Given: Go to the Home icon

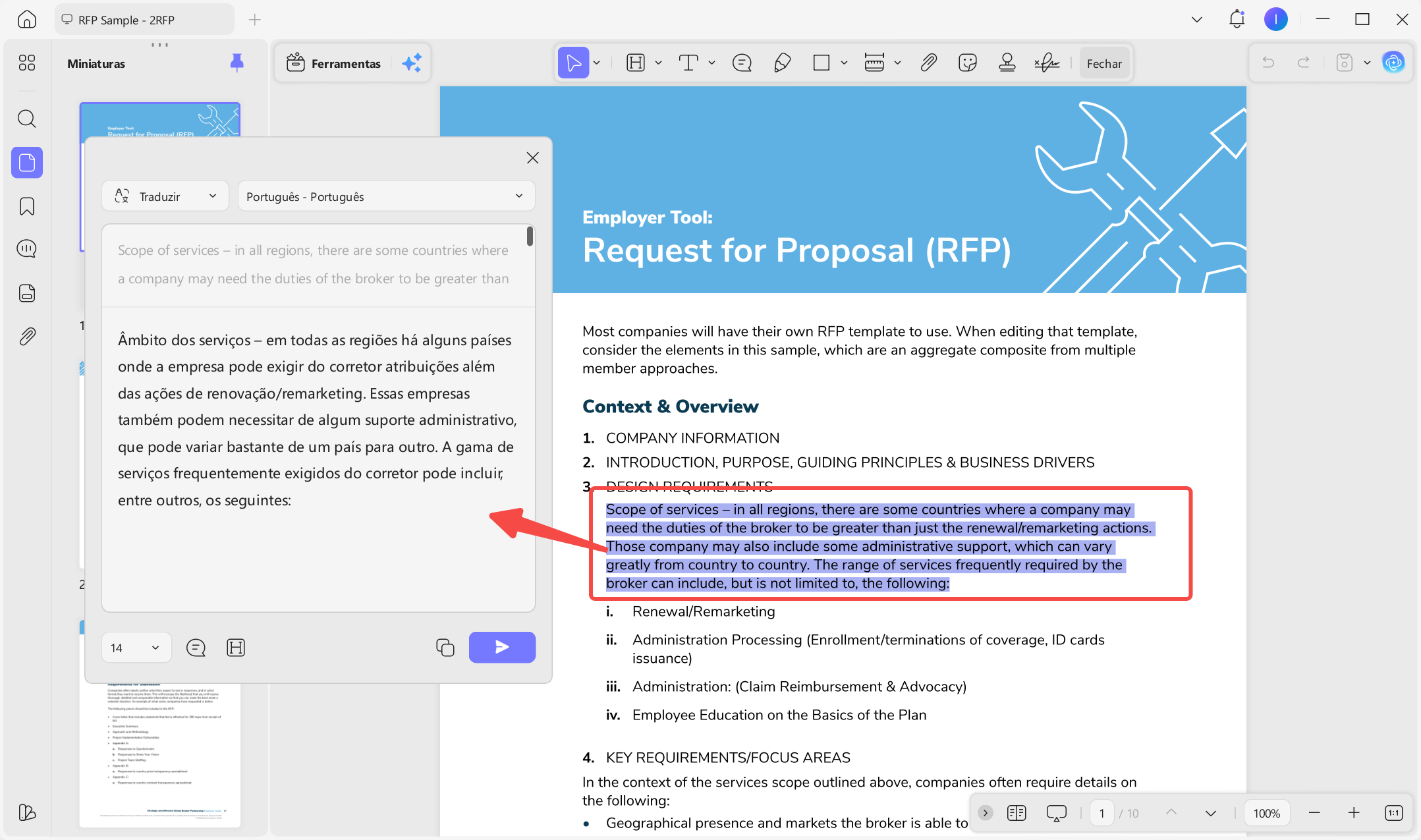Looking at the screenshot, I should point(27,20).
